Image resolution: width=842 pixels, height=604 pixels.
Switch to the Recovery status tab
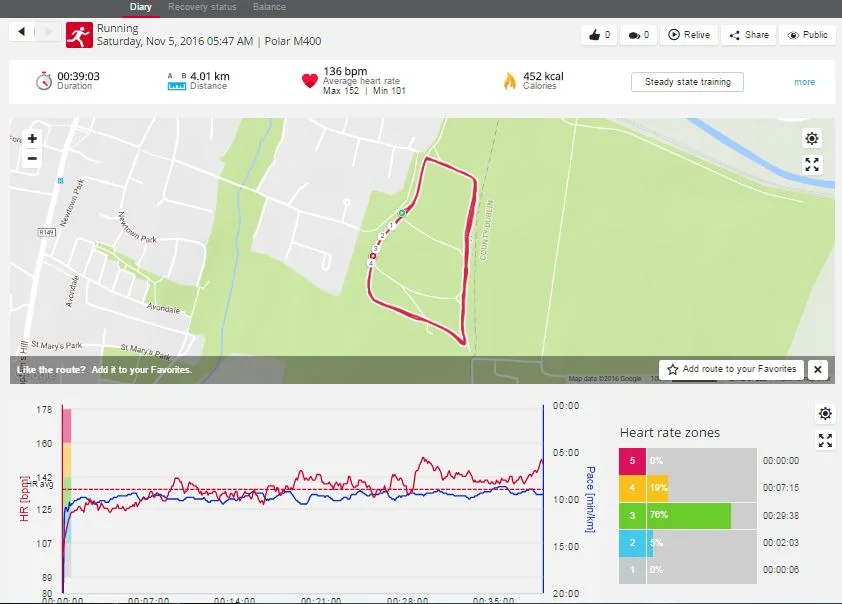pyautogui.click(x=202, y=7)
